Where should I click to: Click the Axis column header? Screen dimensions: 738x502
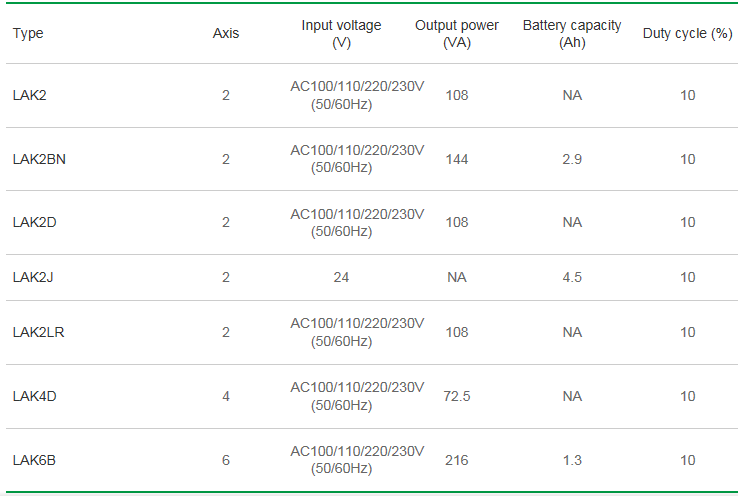click(x=226, y=34)
